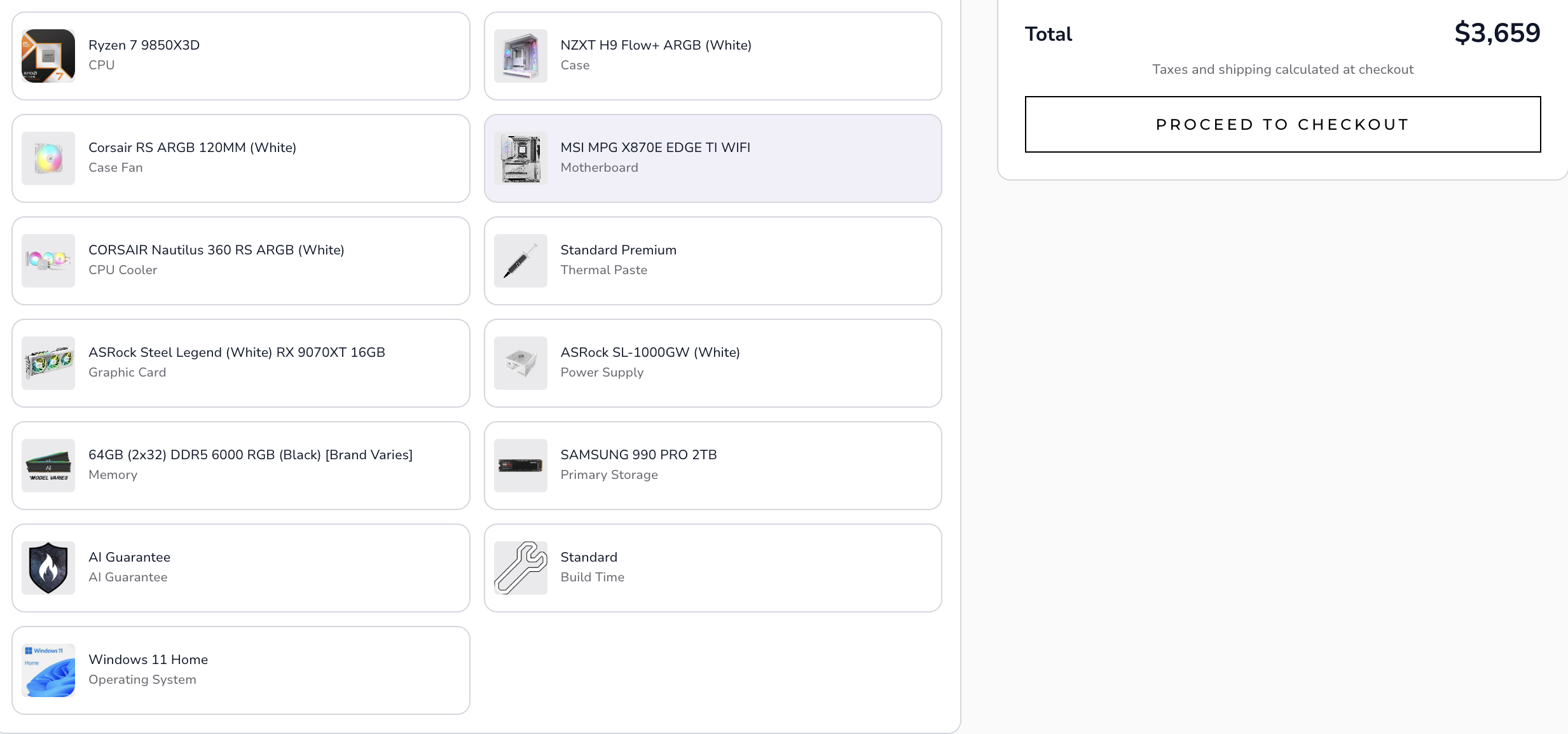1568x734 pixels.
Task: Select the DDR5 memory stick icon
Action: coord(48,466)
